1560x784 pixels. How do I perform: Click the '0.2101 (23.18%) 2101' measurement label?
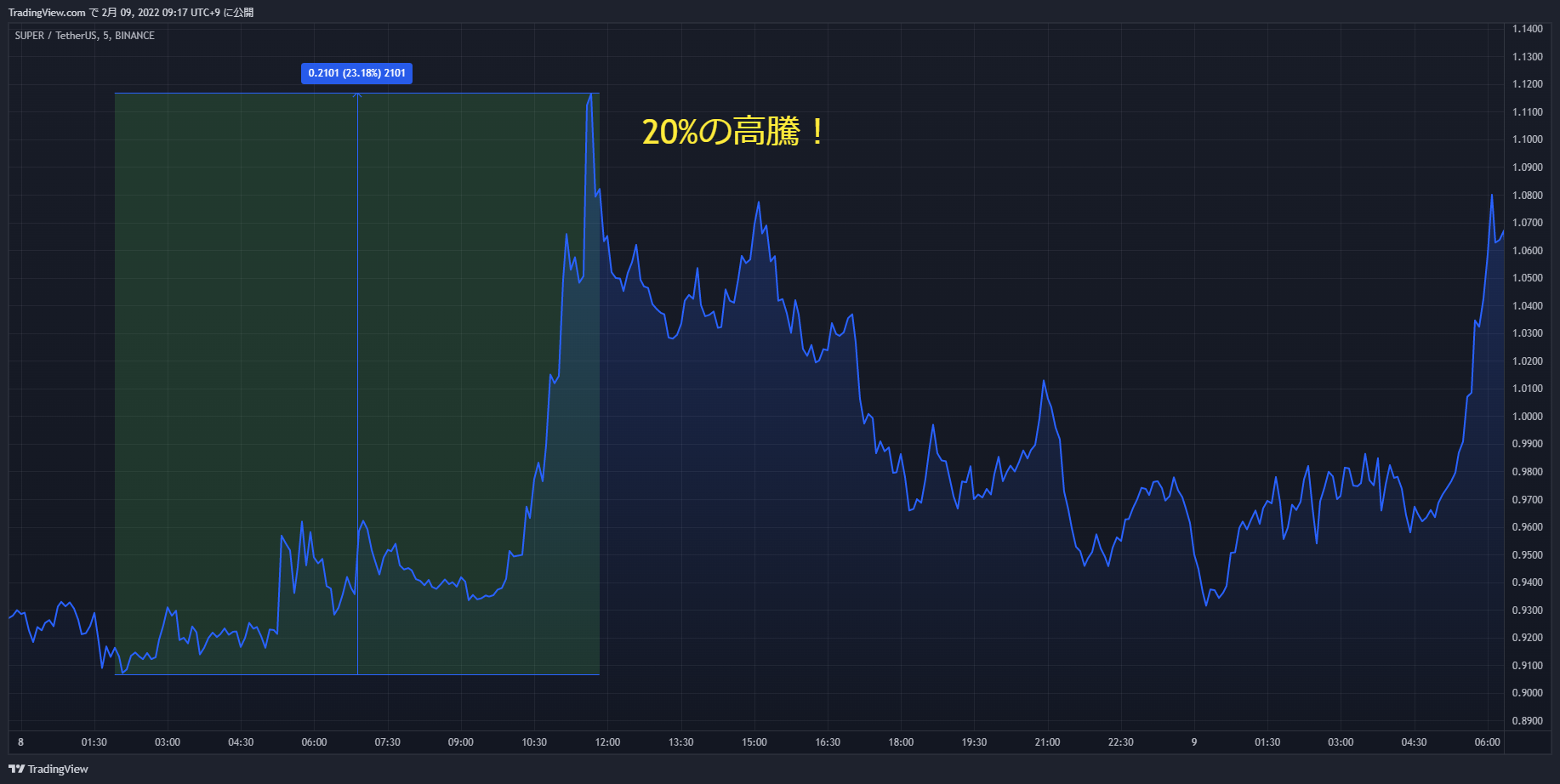tap(356, 73)
